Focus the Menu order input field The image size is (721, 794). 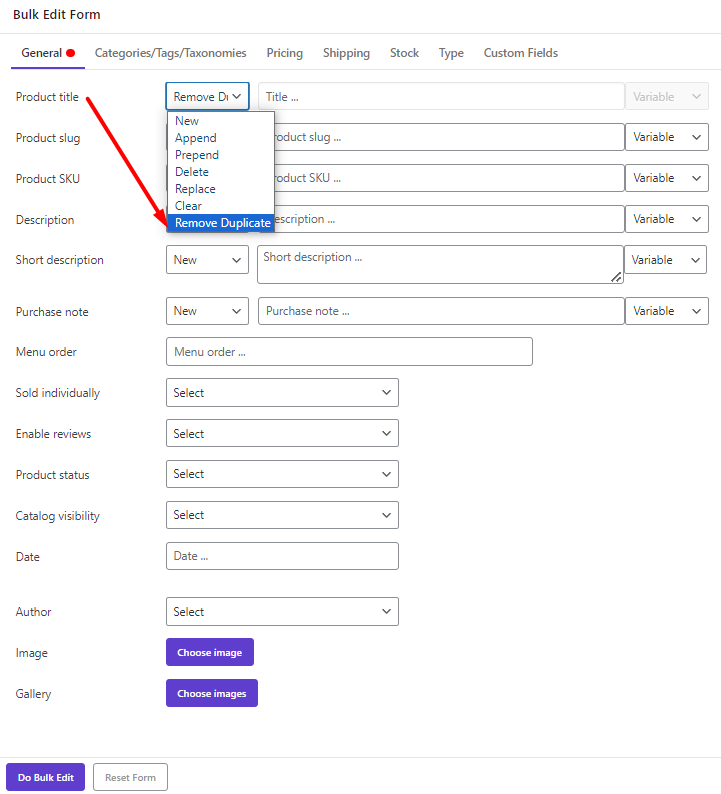pos(349,351)
